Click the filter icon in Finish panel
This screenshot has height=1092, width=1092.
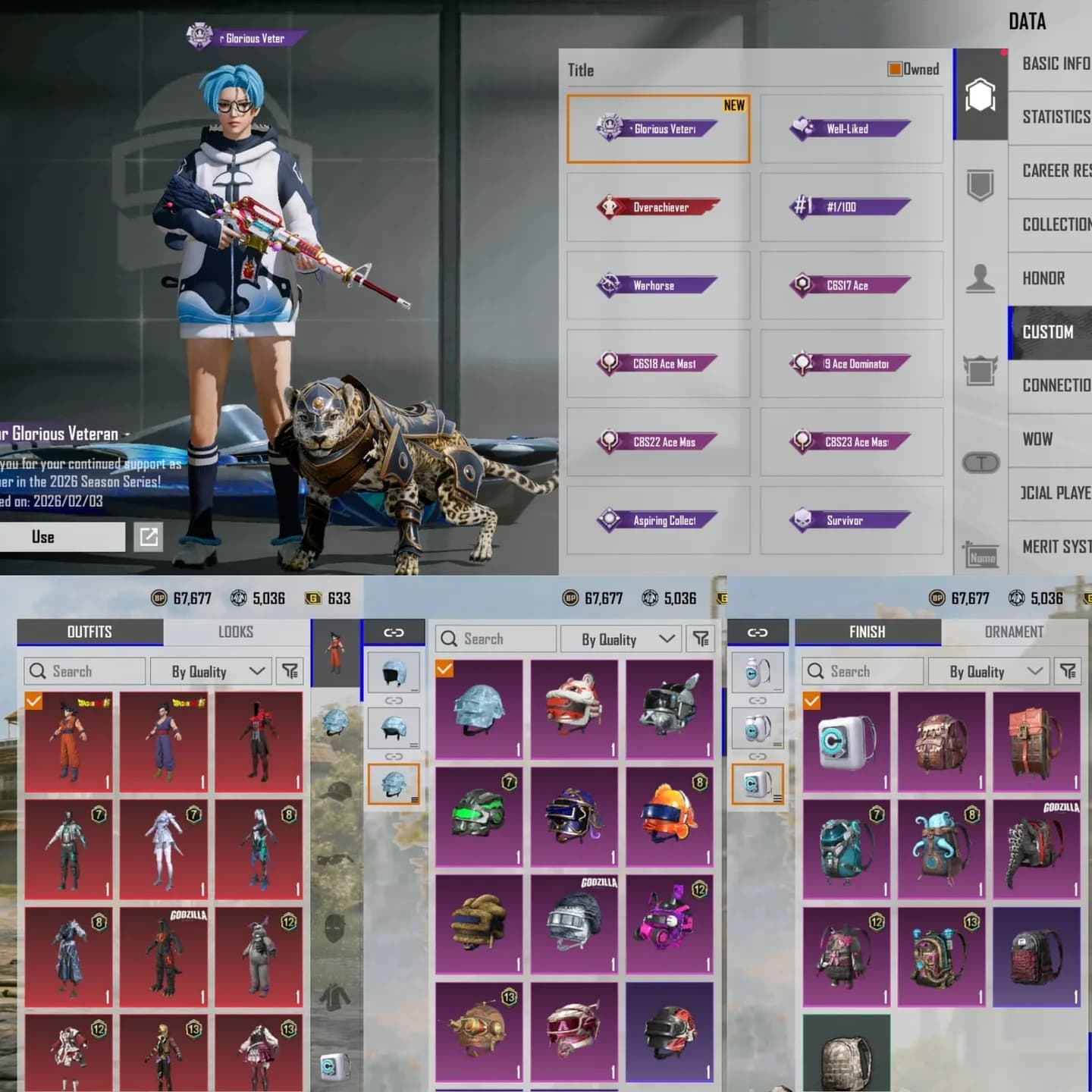(x=1068, y=671)
